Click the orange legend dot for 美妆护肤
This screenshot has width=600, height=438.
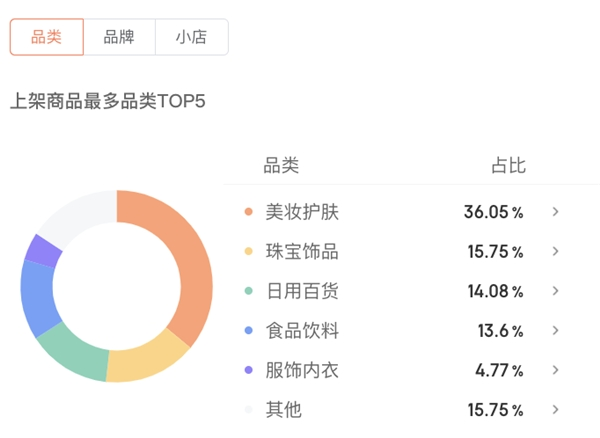[248, 212]
